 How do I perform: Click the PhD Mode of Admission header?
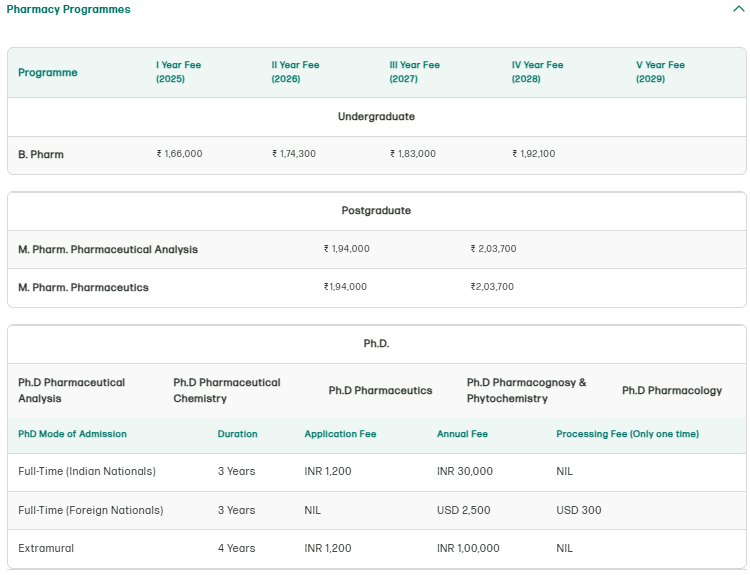pos(72,434)
